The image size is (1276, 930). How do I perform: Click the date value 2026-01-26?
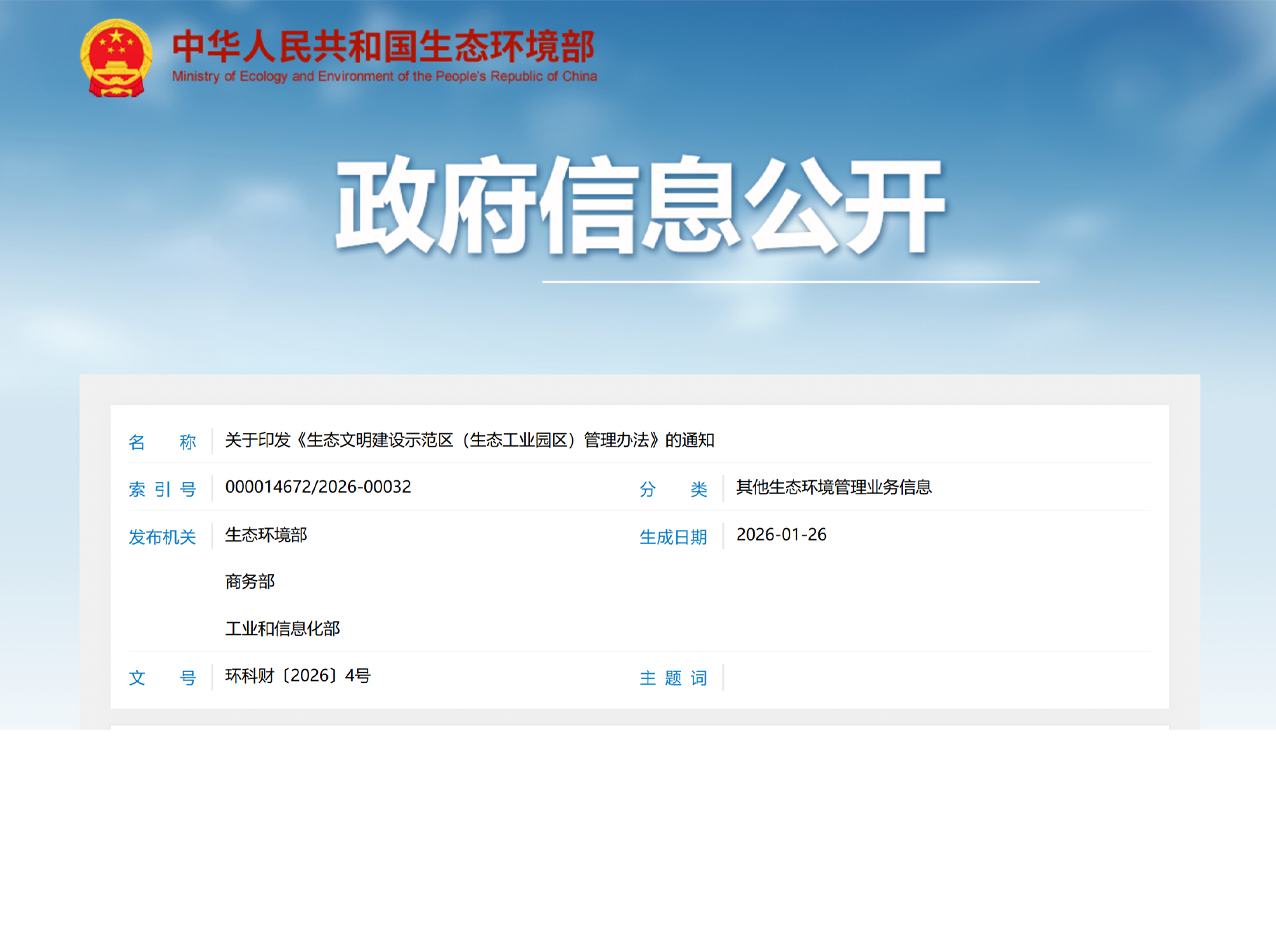(x=781, y=534)
